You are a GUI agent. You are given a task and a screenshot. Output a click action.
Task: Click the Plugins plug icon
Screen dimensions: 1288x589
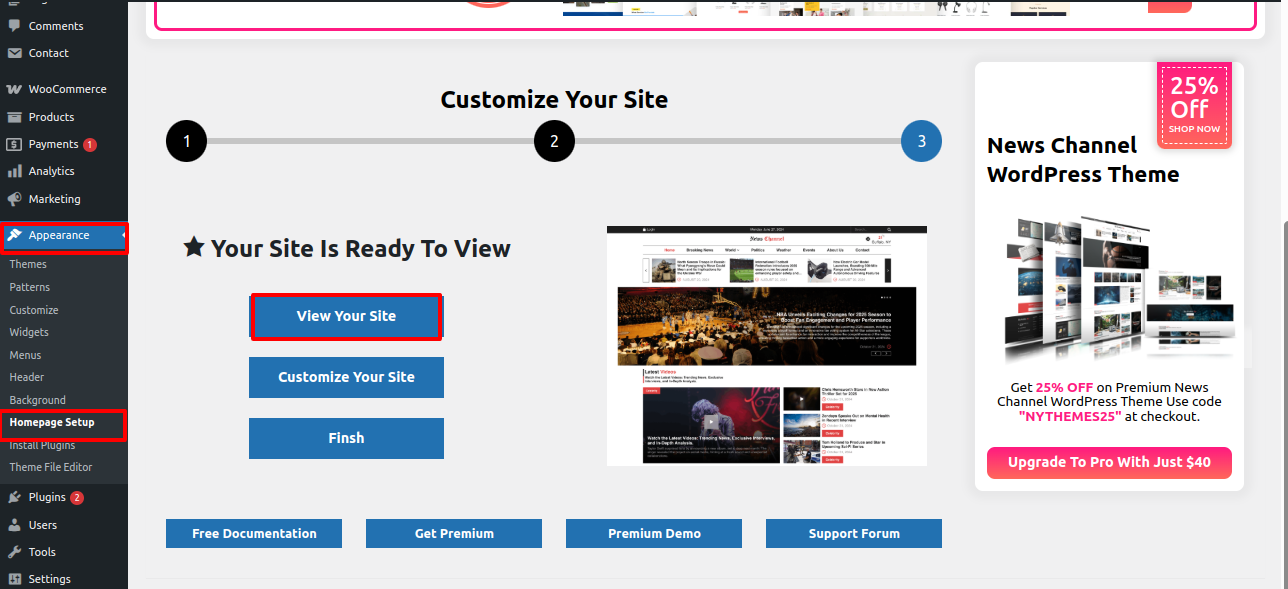coord(14,497)
